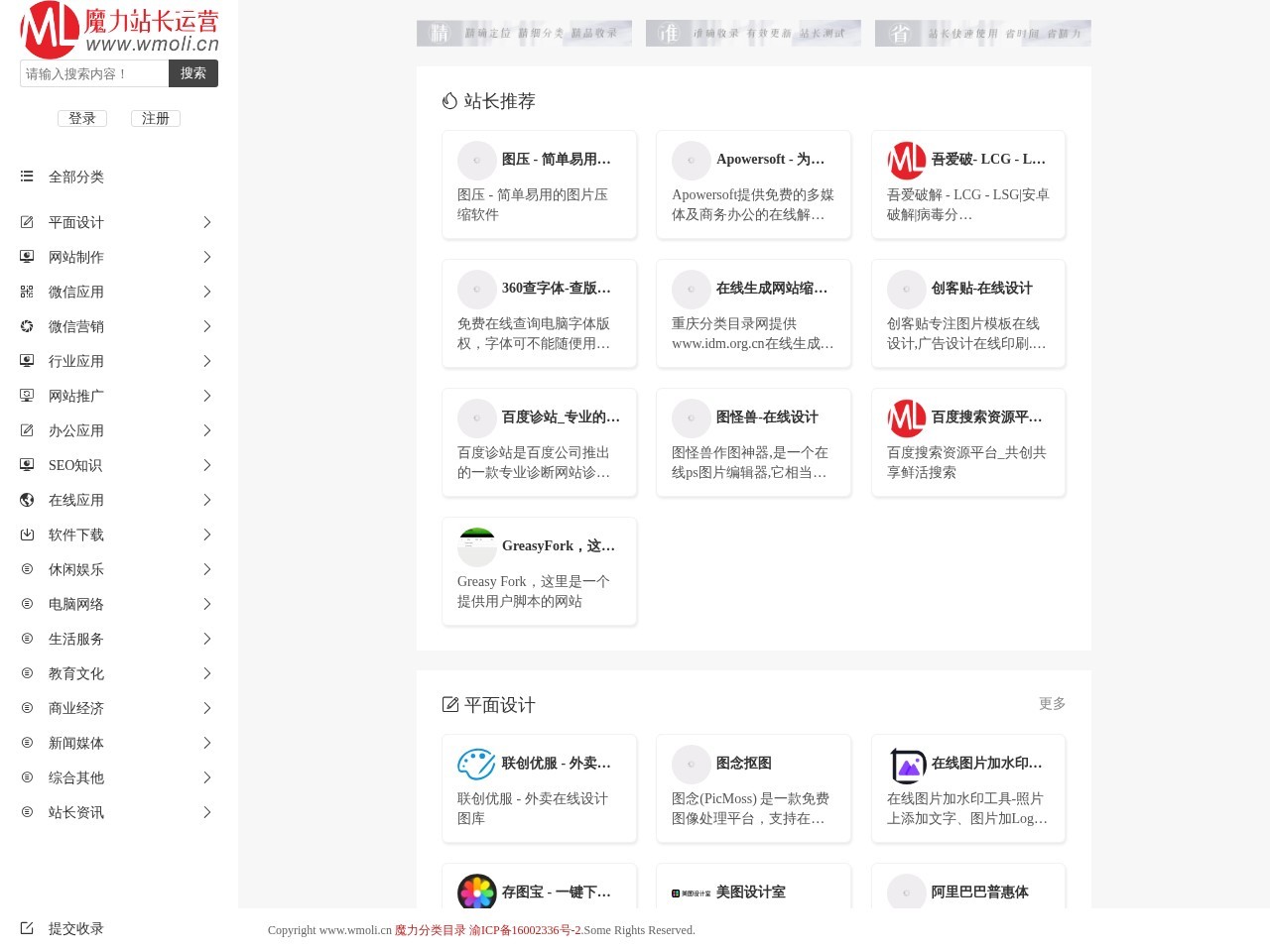This screenshot has height=952, width=1270.
Task: Select 站长资讯 in the sidebar menu
Action: point(75,812)
